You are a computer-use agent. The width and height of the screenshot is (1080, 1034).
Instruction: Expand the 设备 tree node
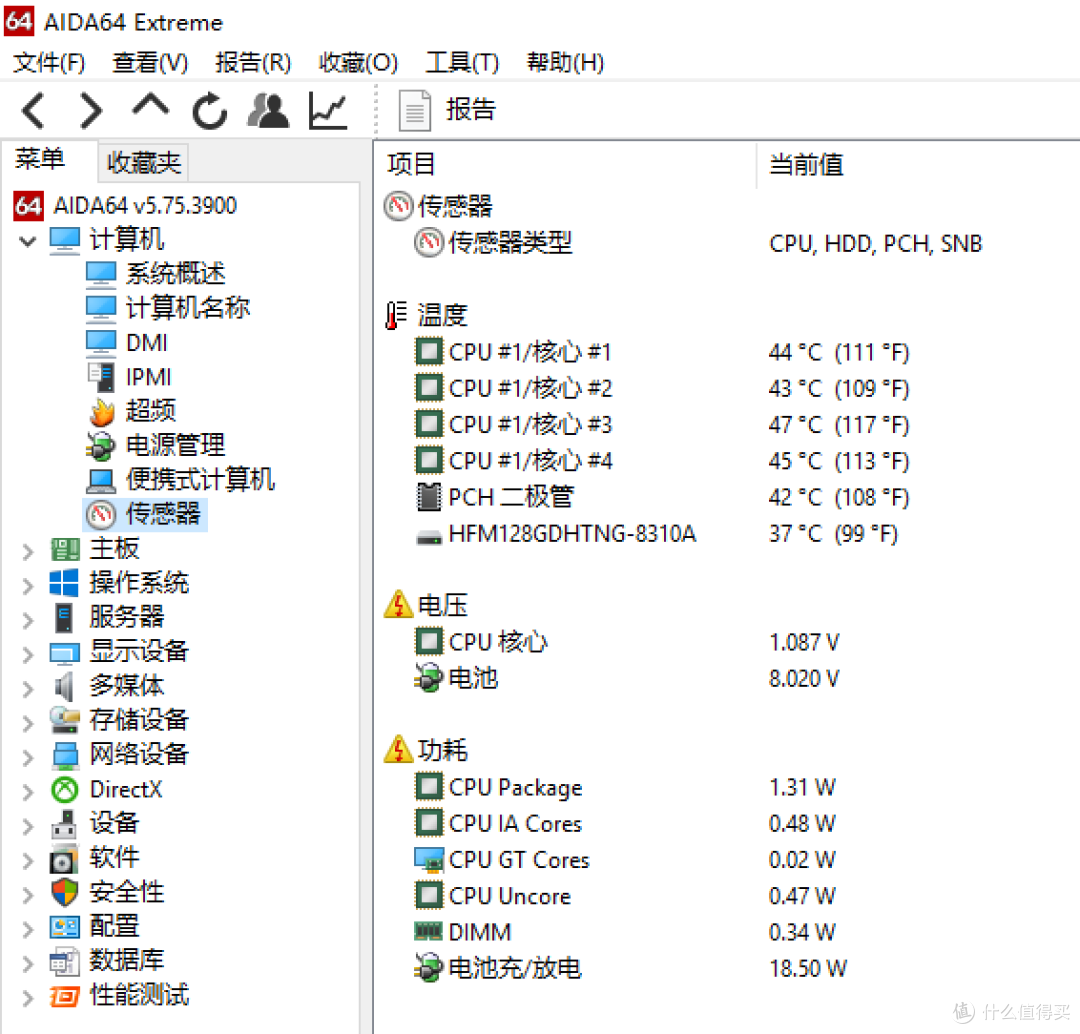[x=28, y=825]
